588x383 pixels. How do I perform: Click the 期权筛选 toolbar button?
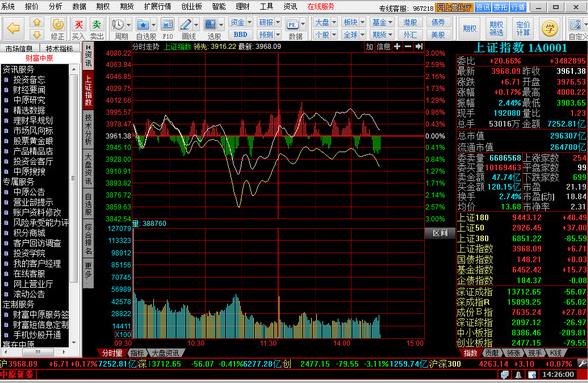tap(496, 29)
